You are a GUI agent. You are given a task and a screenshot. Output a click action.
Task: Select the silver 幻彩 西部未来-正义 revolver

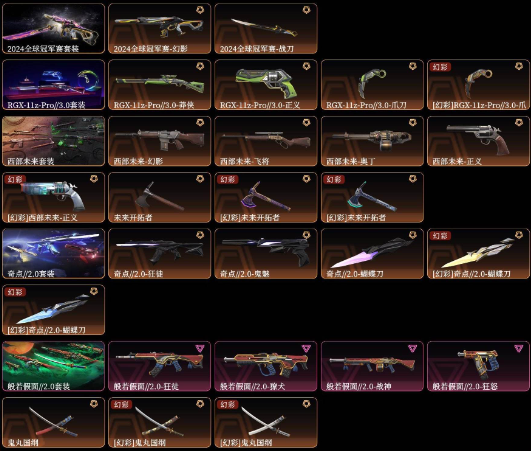tap(54, 197)
